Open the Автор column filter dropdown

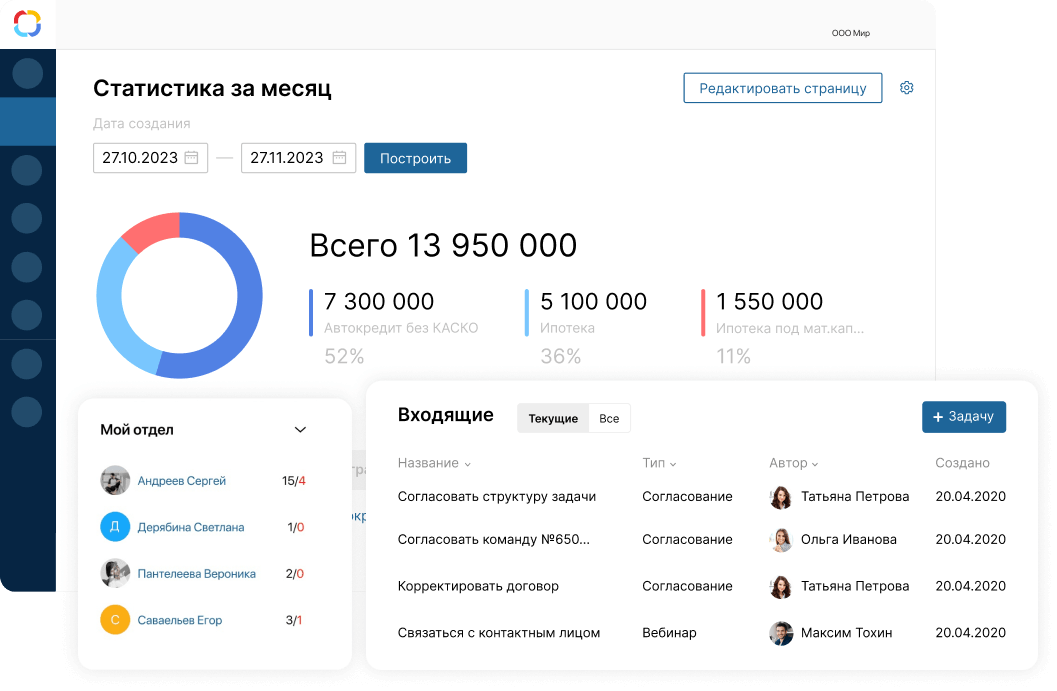click(x=794, y=463)
